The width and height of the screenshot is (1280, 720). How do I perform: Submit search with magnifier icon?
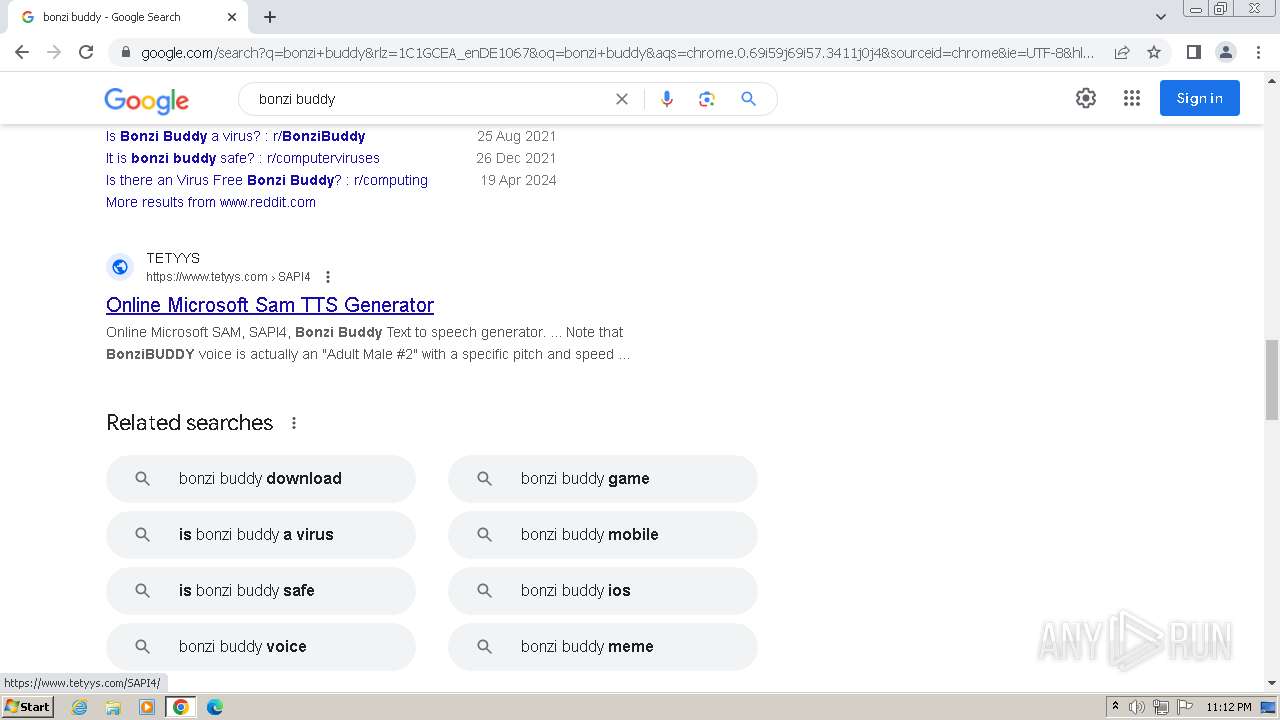[748, 99]
